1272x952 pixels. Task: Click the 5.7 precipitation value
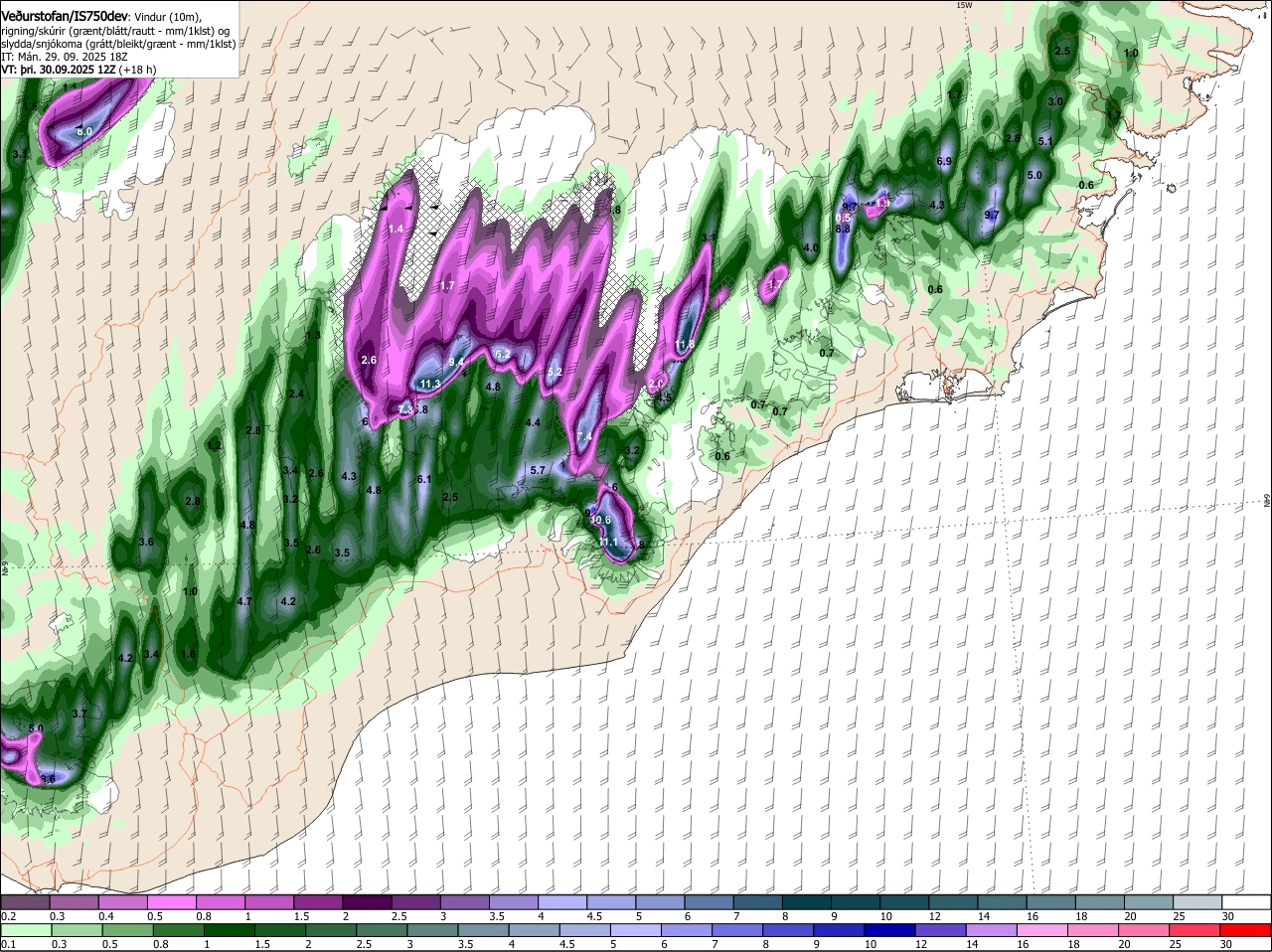(539, 470)
